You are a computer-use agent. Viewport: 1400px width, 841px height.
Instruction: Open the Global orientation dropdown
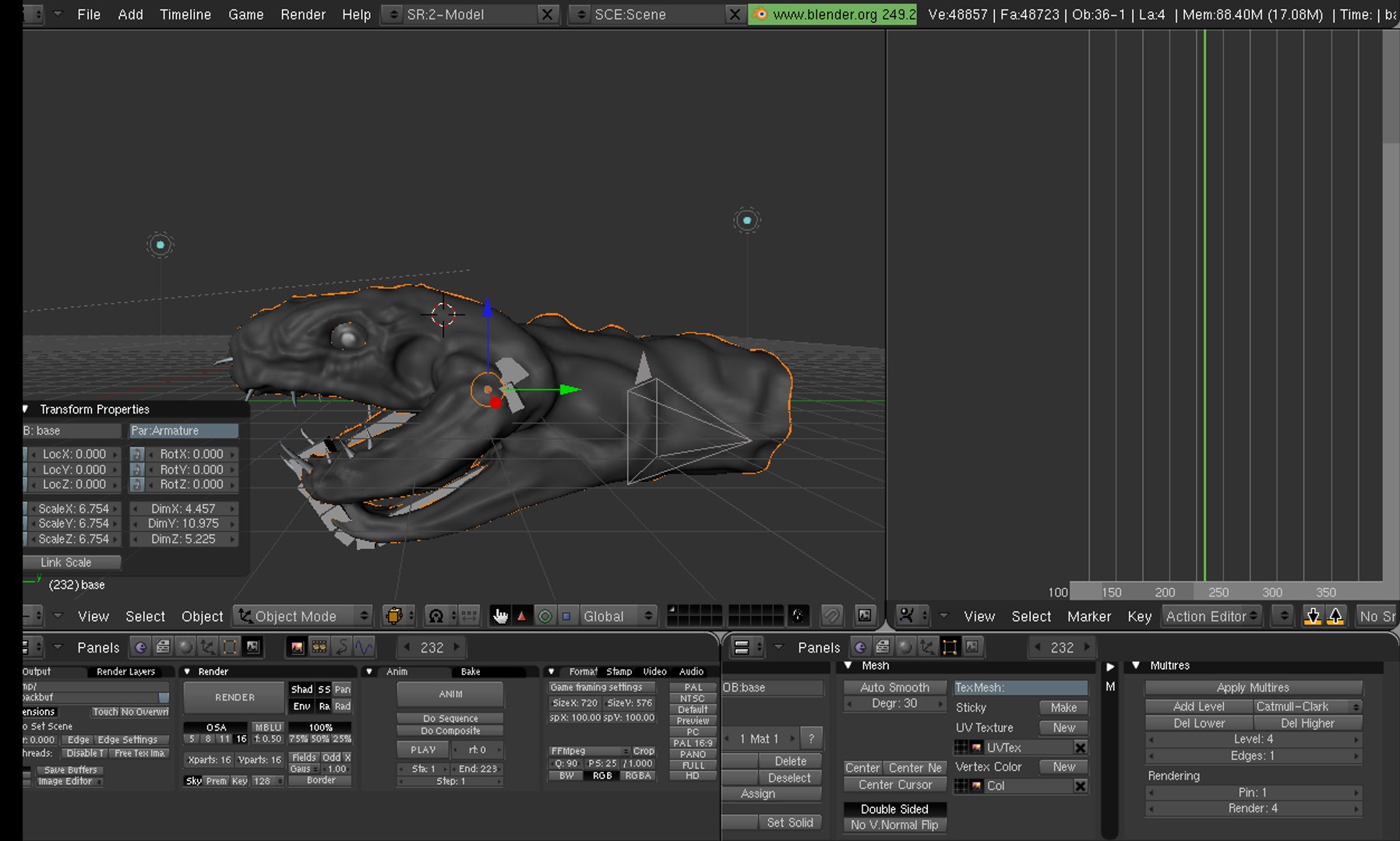[x=618, y=616]
